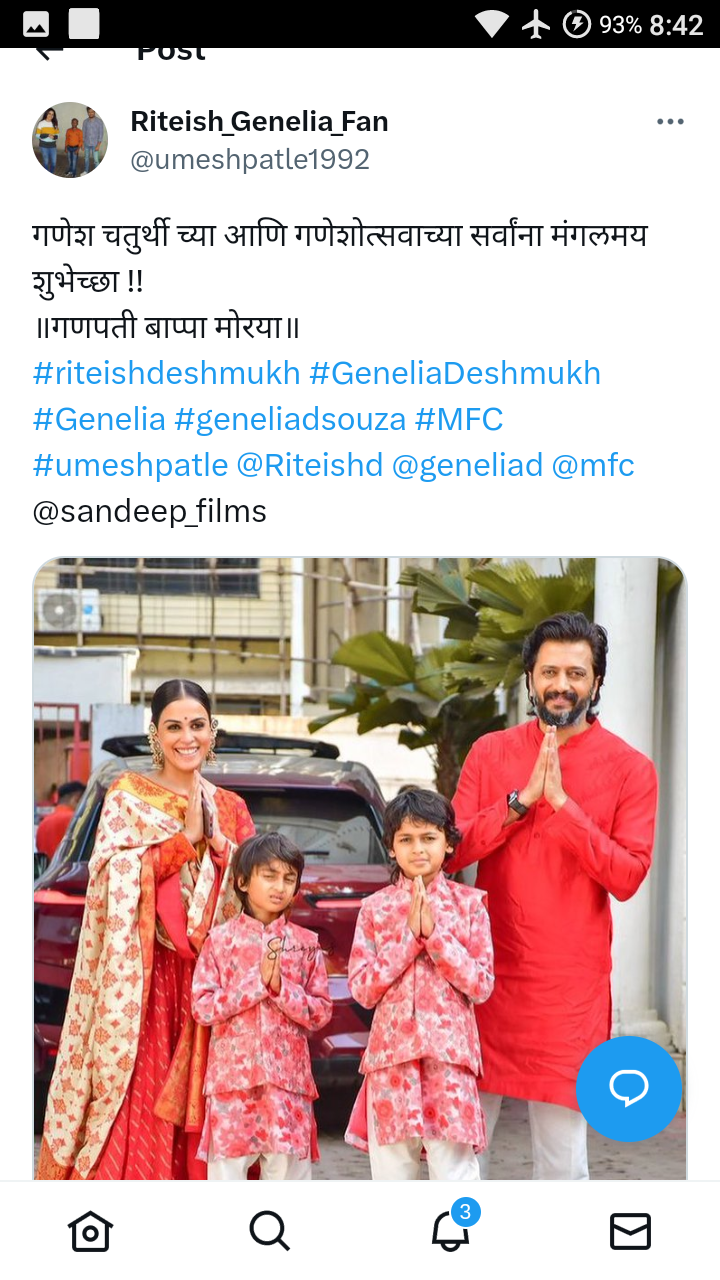The width and height of the screenshot is (720, 1280).
Task: Open the #GeneliaDeshmukh hashtag
Action: [x=455, y=373]
